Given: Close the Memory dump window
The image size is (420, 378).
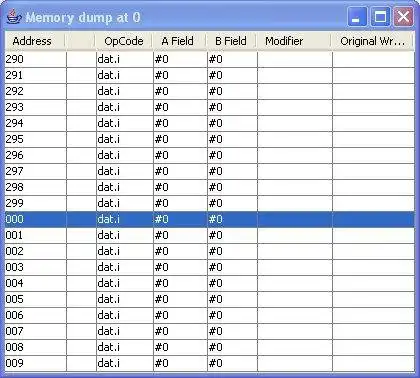Looking at the screenshot, I should click(403, 17).
